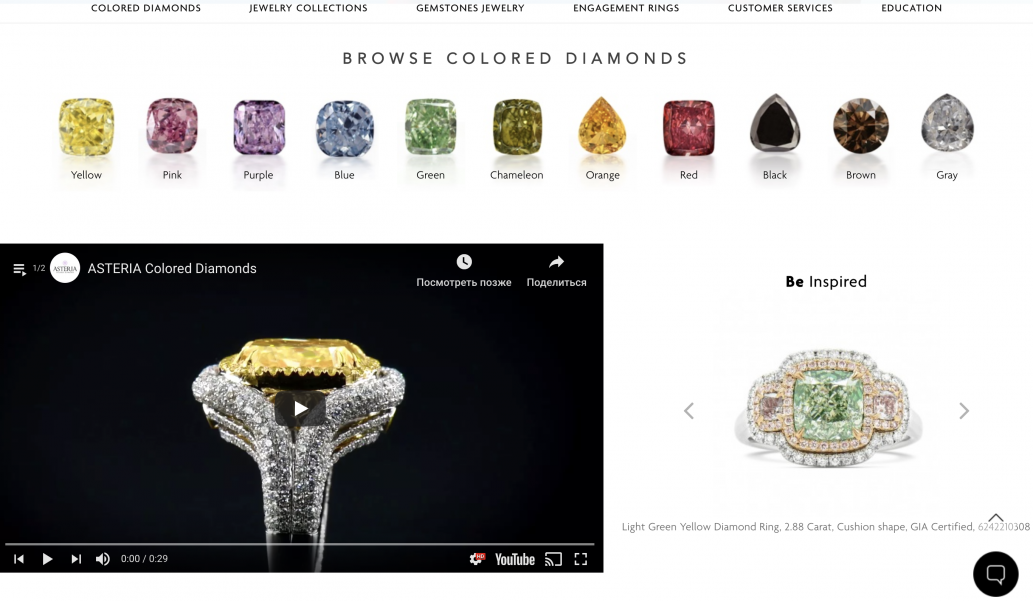Click the Cast to device icon
1033x601 pixels.
click(553, 559)
